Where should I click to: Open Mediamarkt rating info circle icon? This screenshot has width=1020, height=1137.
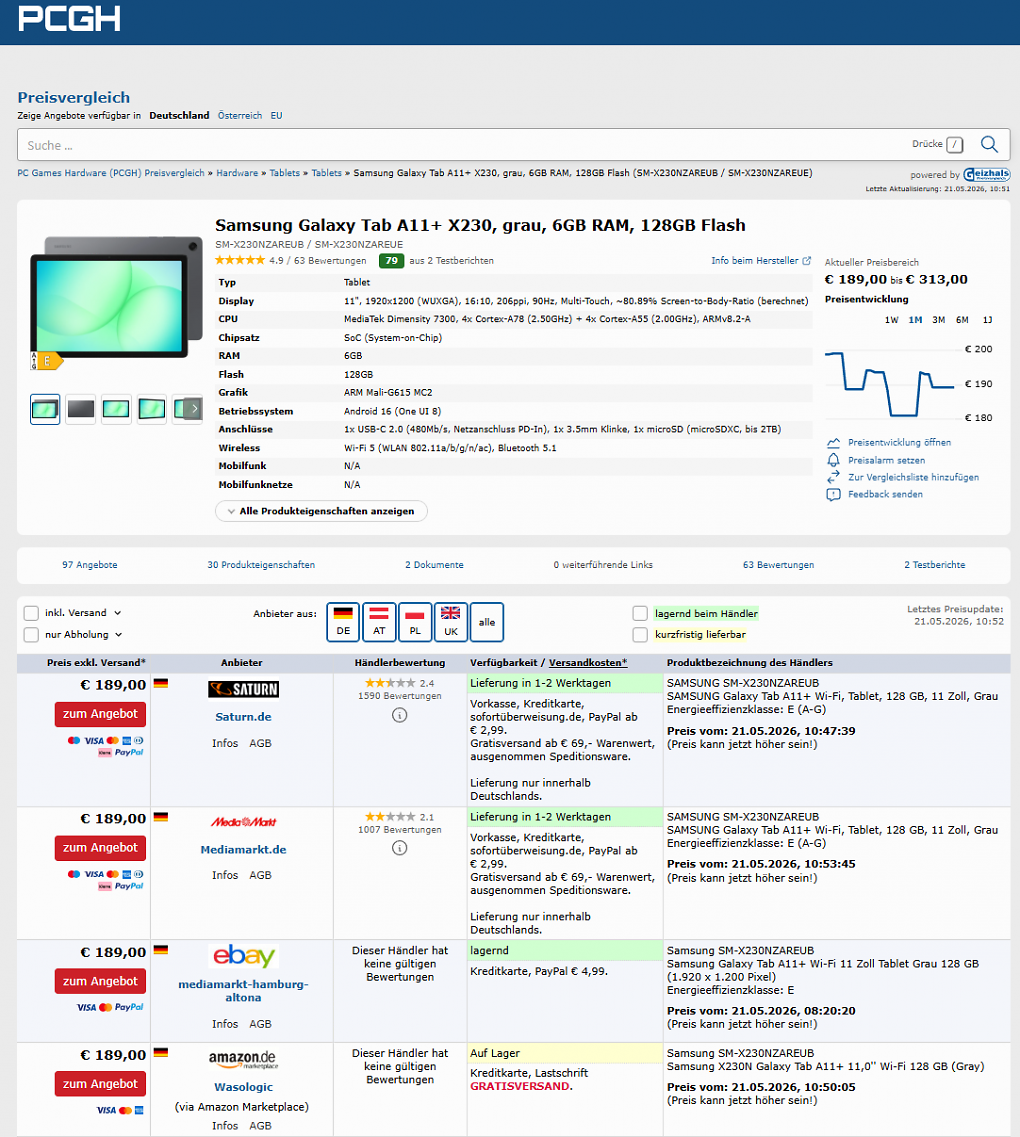pos(399,848)
